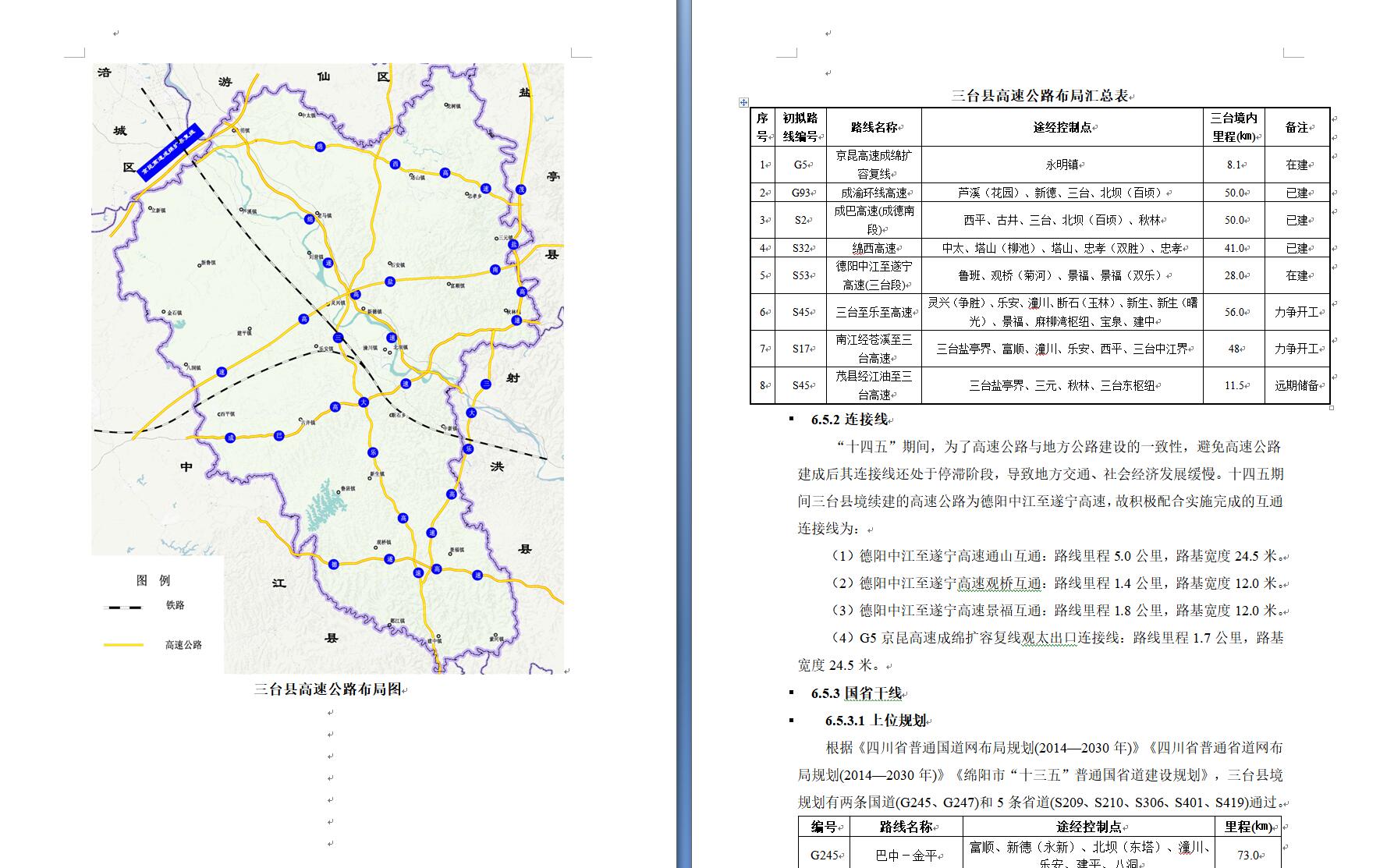Viewport: 1387px width, 868px height.
Task: Click the heading 6.5.3.1 上位规划
Action: coord(877,721)
